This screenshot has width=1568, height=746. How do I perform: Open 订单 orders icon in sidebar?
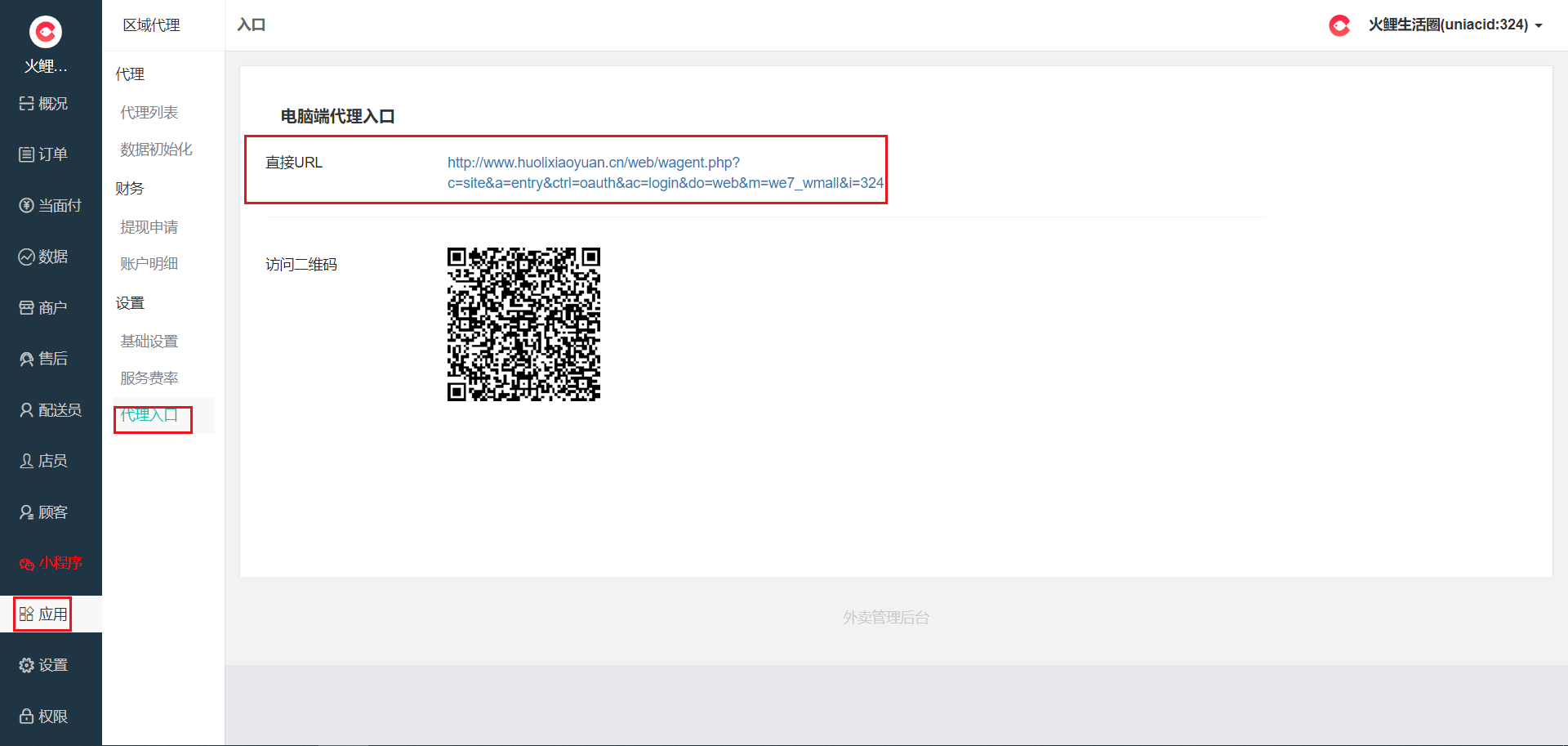coord(26,154)
